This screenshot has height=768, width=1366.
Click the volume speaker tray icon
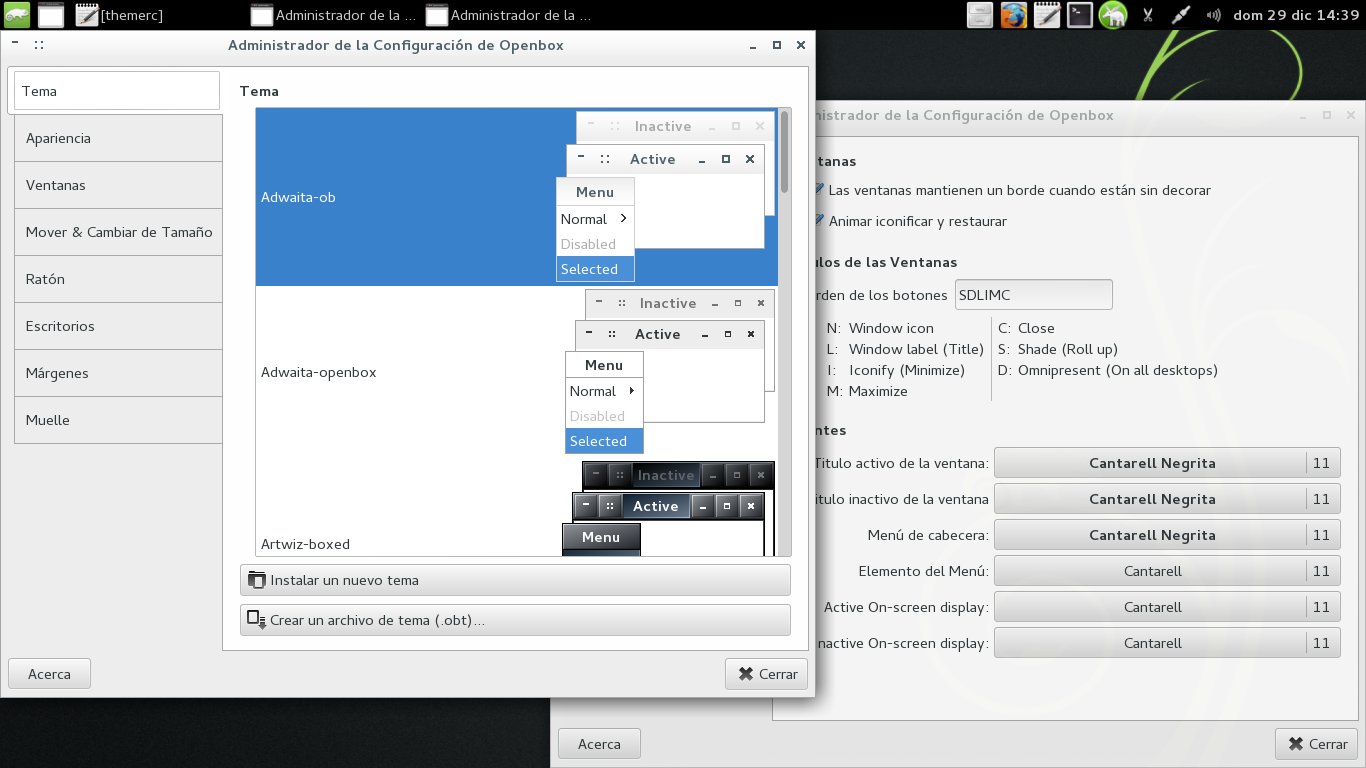pyautogui.click(x=1214, y=15)
